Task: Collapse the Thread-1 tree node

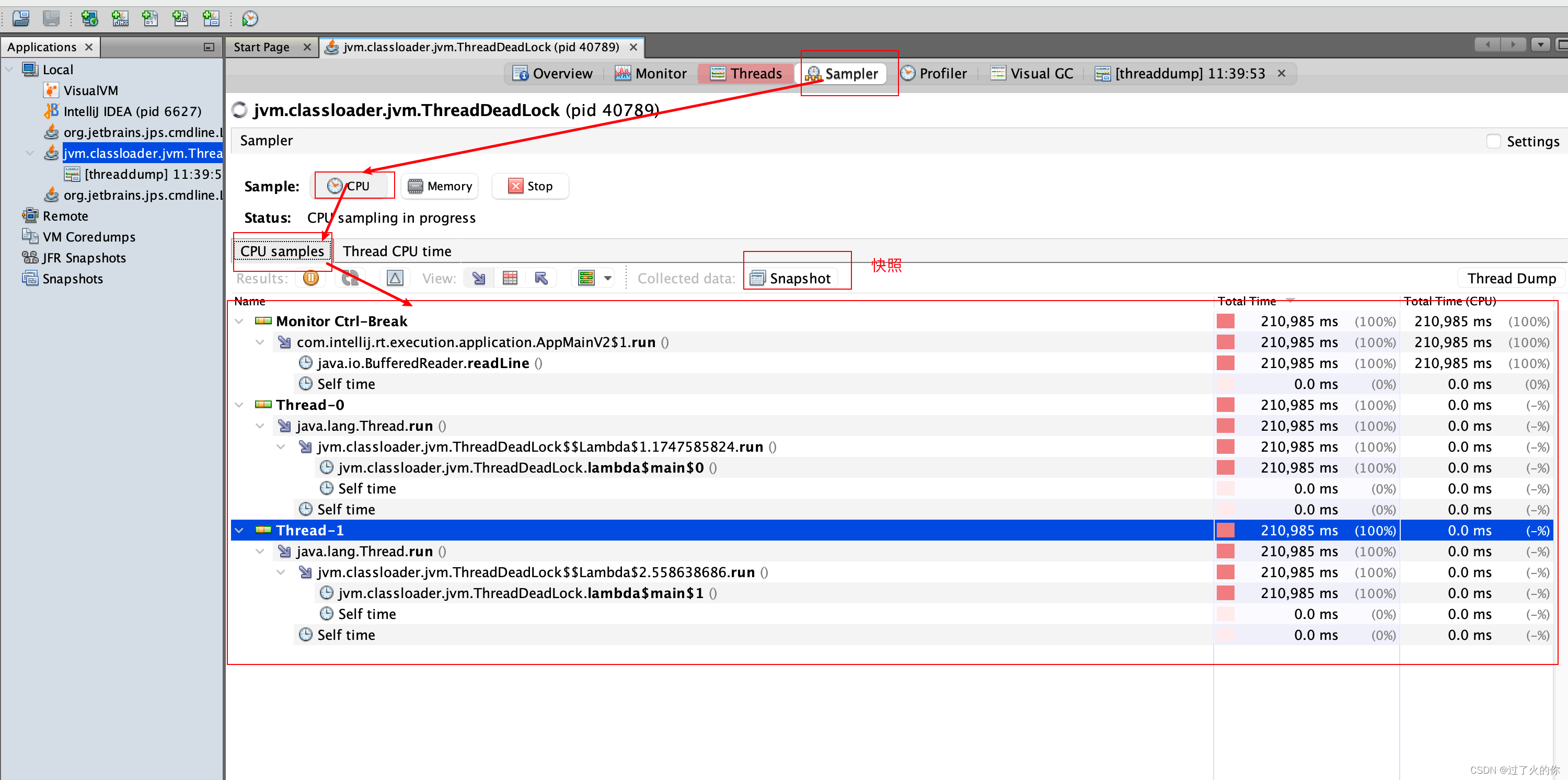Action: click(x=239, y=530)
